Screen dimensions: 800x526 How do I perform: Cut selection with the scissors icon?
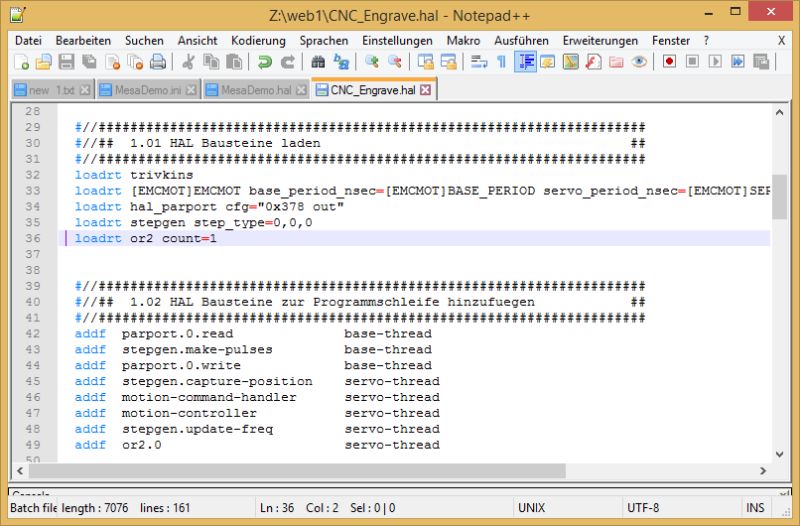188,62
